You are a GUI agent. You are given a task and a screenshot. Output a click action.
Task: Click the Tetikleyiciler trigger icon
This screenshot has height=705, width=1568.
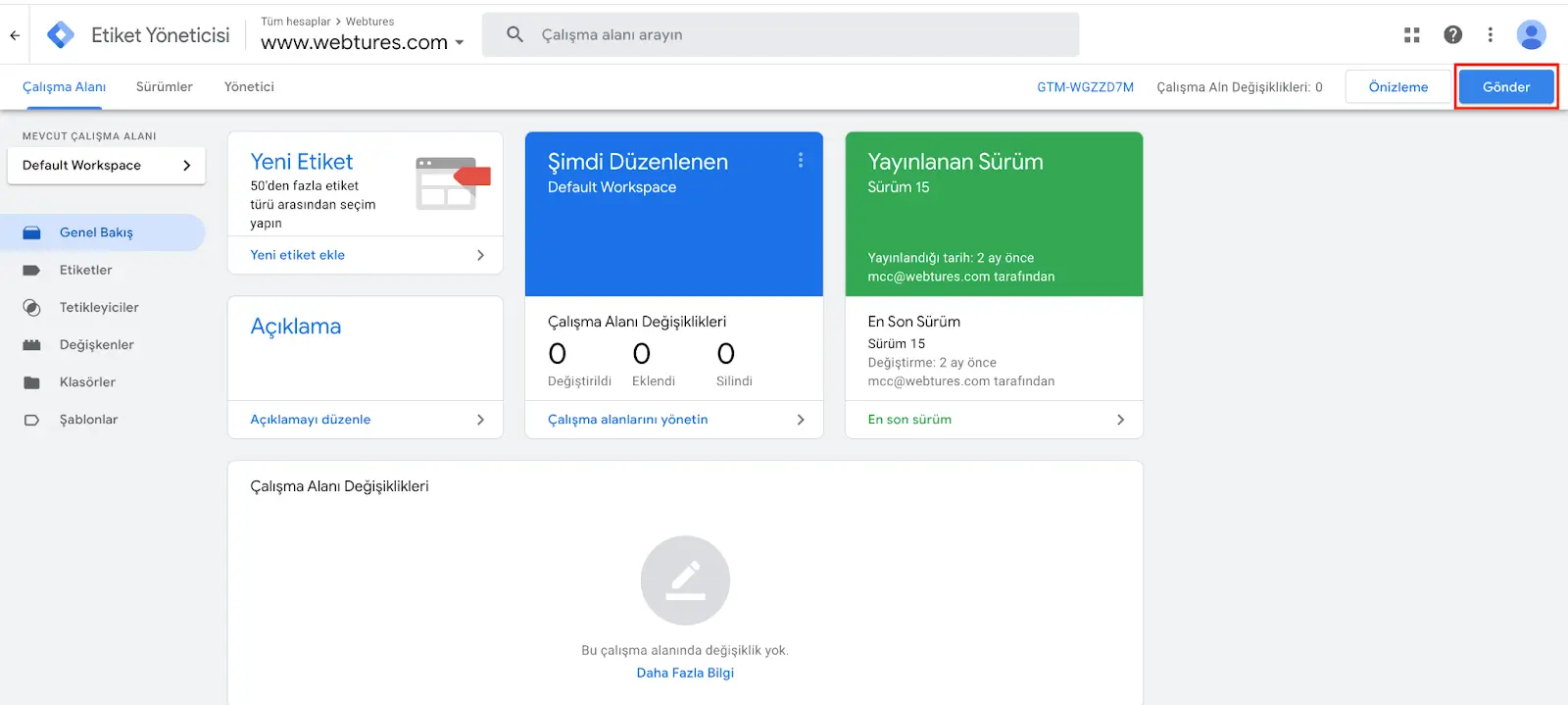[31, 307]
